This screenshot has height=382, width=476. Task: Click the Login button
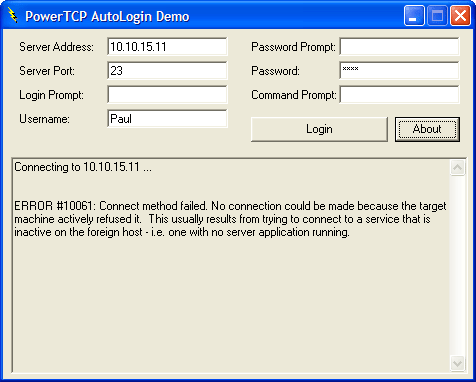(x=319, y=129)
